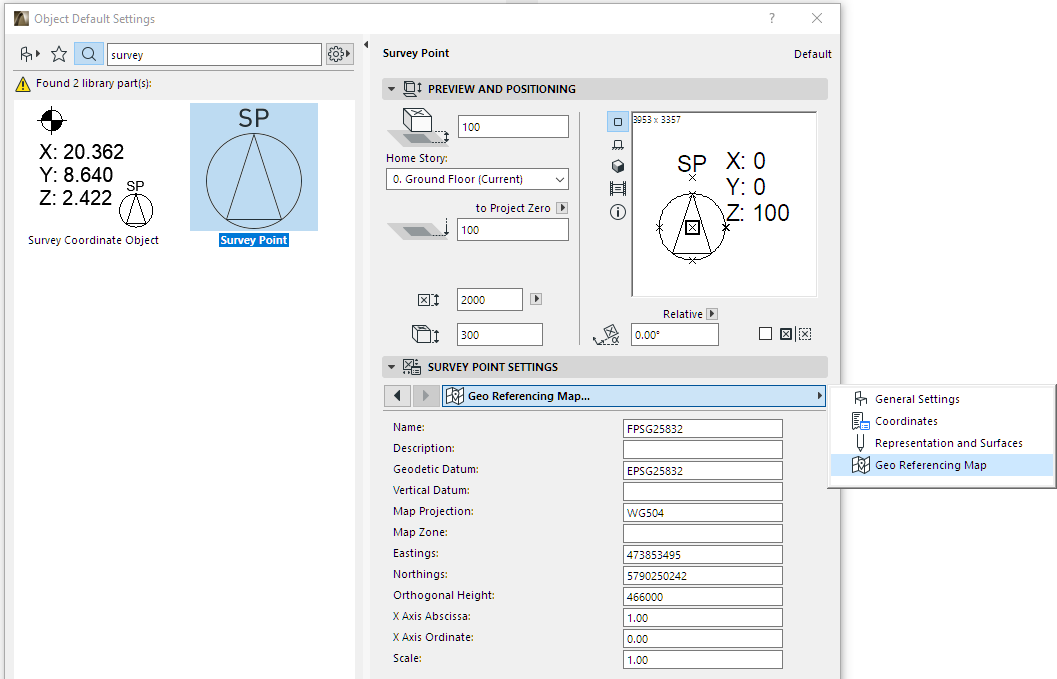
Task: Open the Geo Referencing Map page dropdown
Action: 634,396
